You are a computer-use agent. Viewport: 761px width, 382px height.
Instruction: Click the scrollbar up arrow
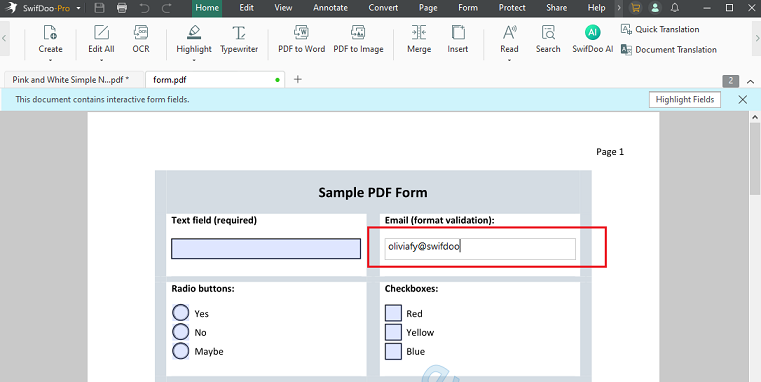point(755,117)
